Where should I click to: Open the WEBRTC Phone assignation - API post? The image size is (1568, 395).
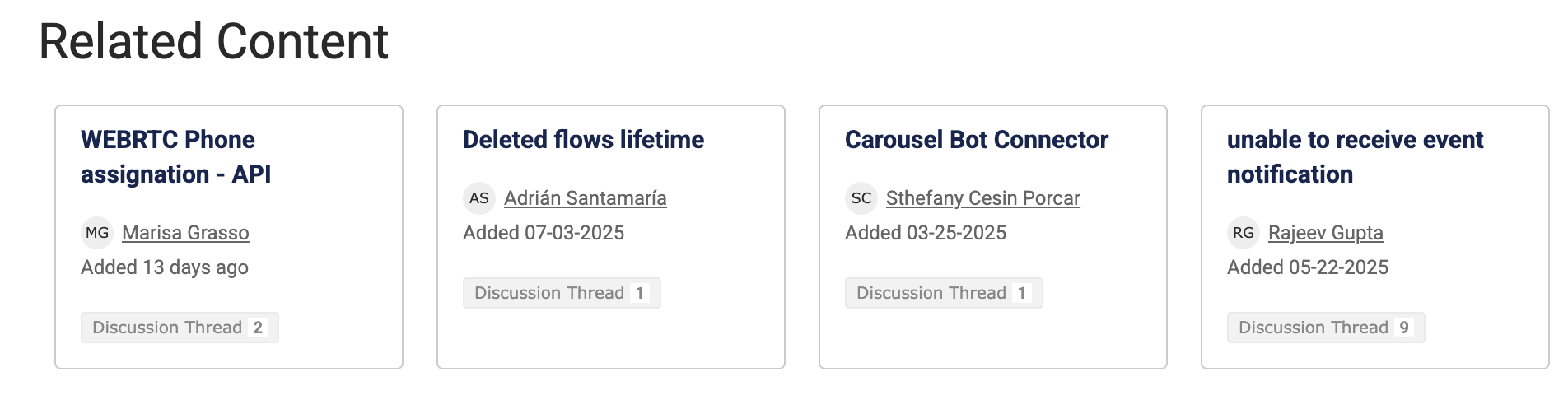point(175,156)
